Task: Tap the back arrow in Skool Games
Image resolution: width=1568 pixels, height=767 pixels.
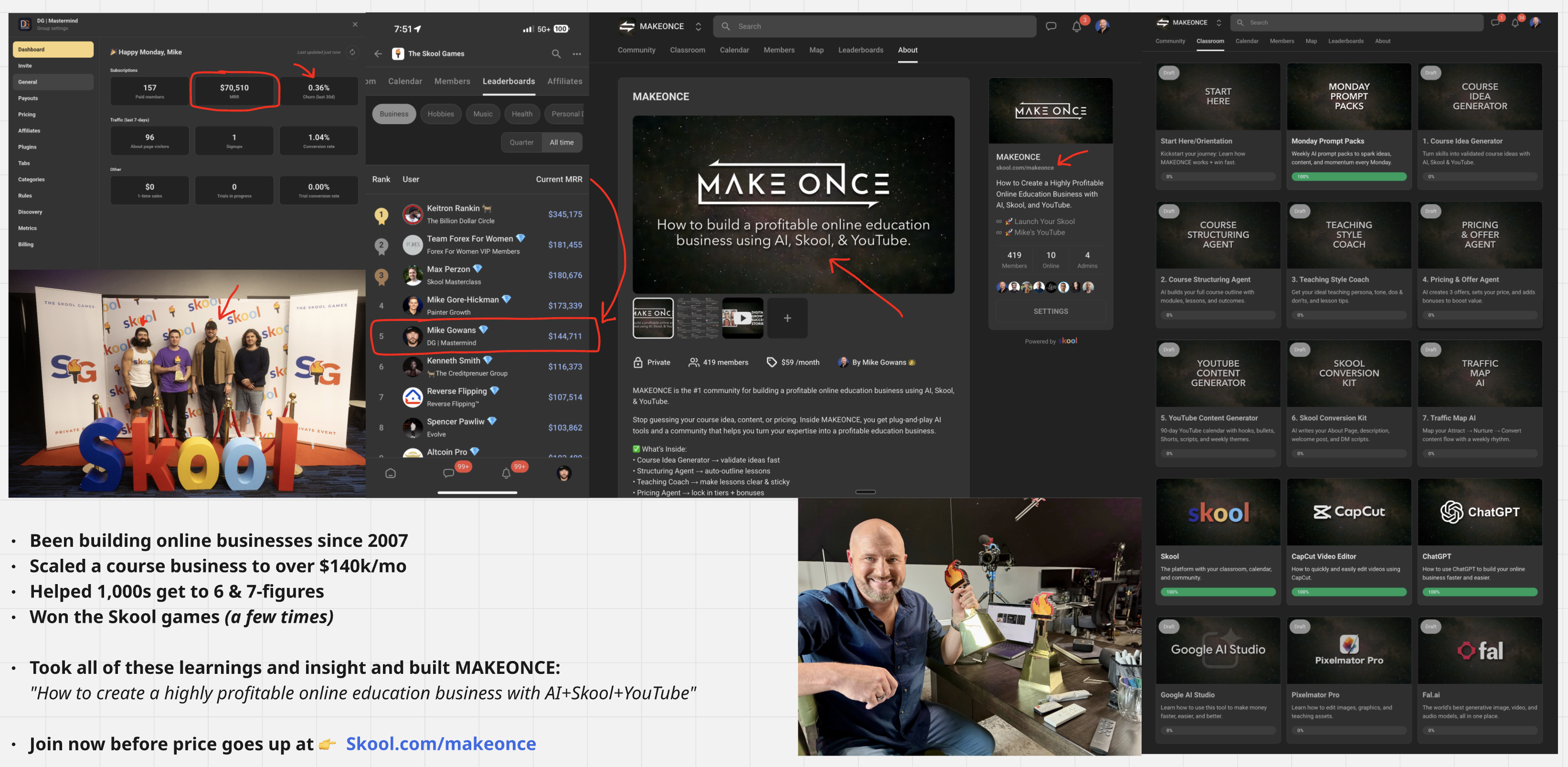Action: [378, 53]
